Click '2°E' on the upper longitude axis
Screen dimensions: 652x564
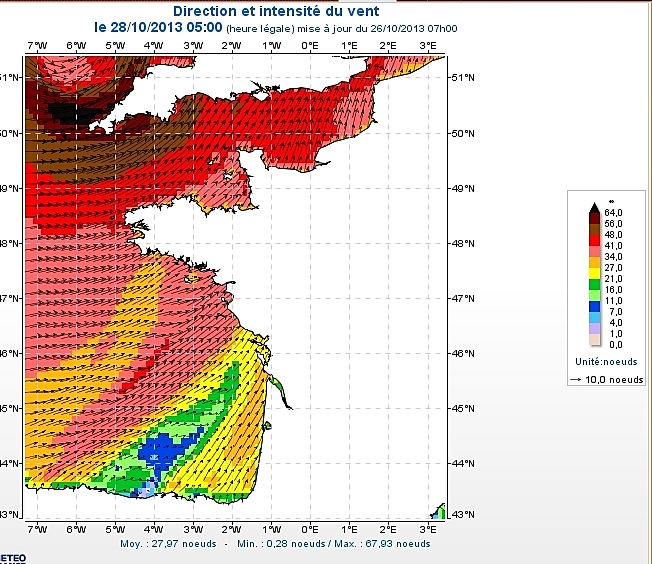[x=388, y=46]
